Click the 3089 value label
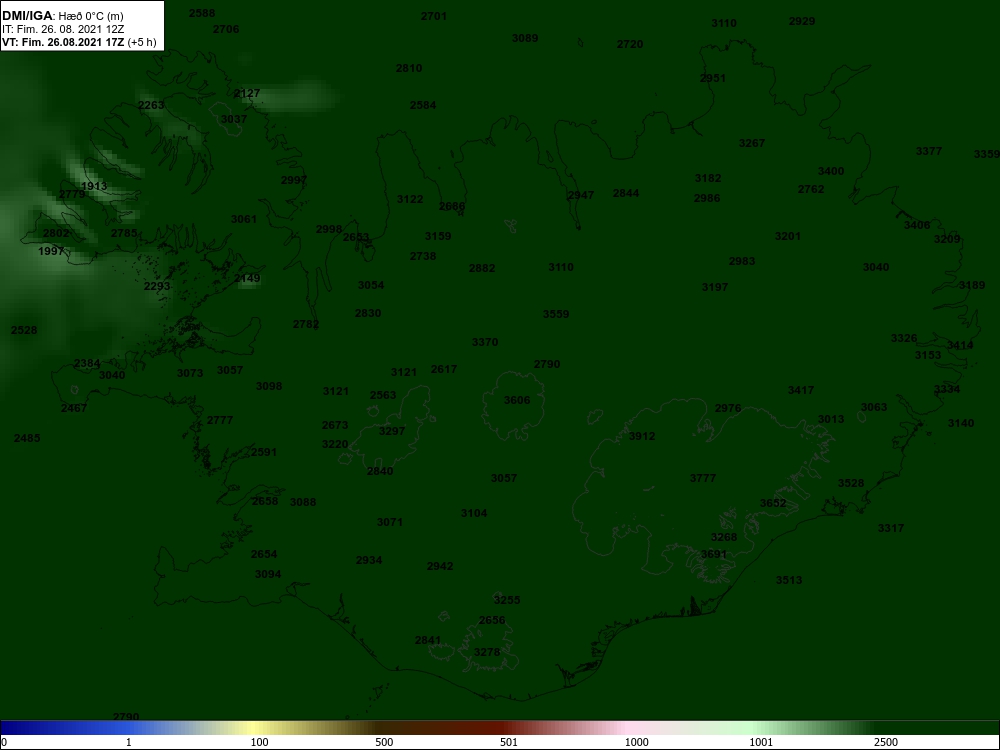1000x750 pixels. (x=525, y=38)
